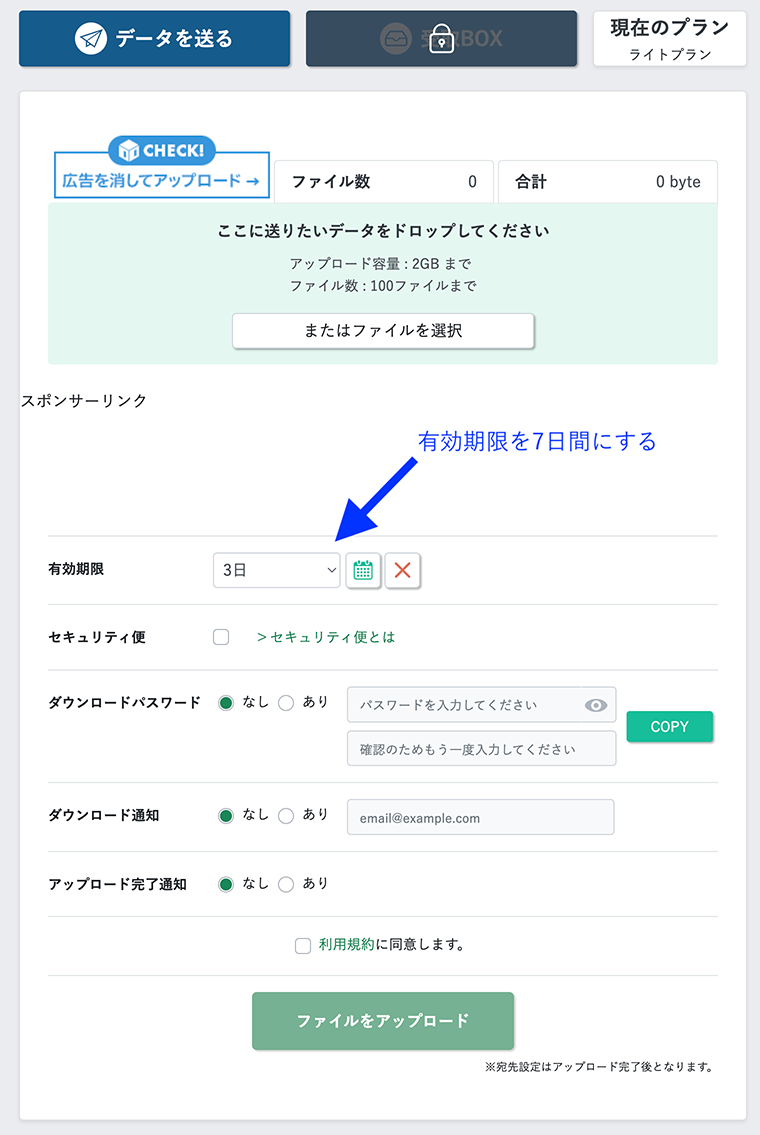
Task: Check the 利用規約 agreement checkbox
Action: [x=303, y=945]
